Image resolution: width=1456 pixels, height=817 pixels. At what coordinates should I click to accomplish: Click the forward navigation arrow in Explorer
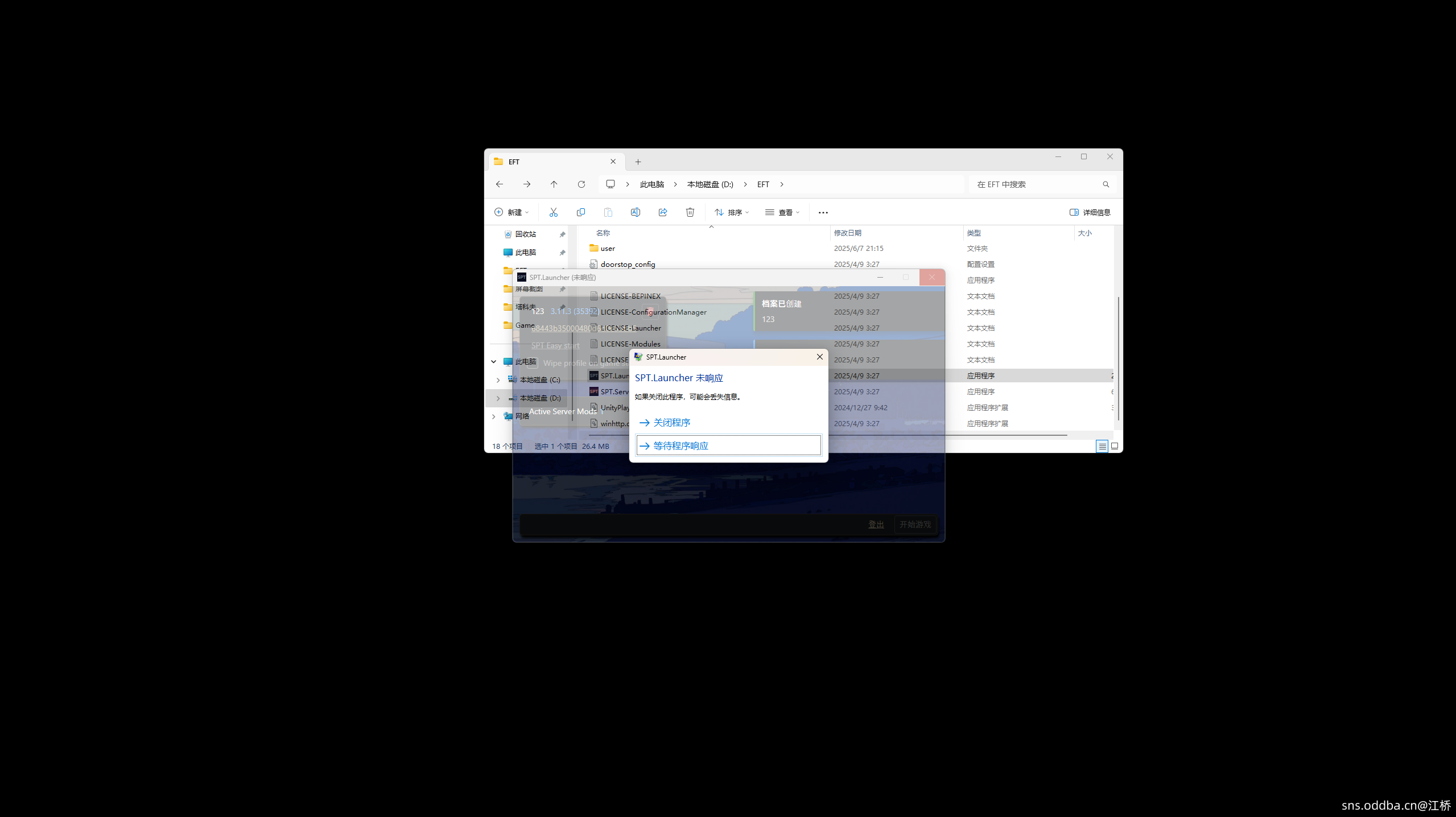point(527,184)
